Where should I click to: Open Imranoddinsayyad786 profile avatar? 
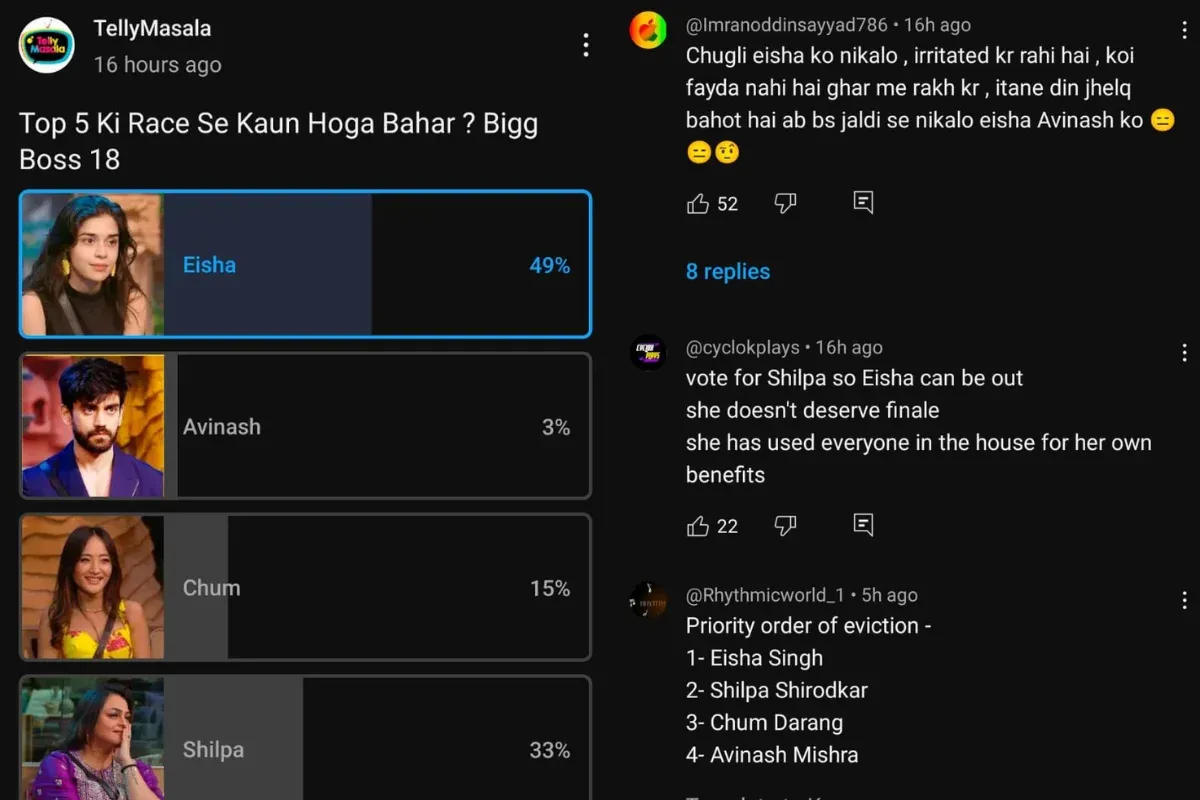(x=648, y=30)
